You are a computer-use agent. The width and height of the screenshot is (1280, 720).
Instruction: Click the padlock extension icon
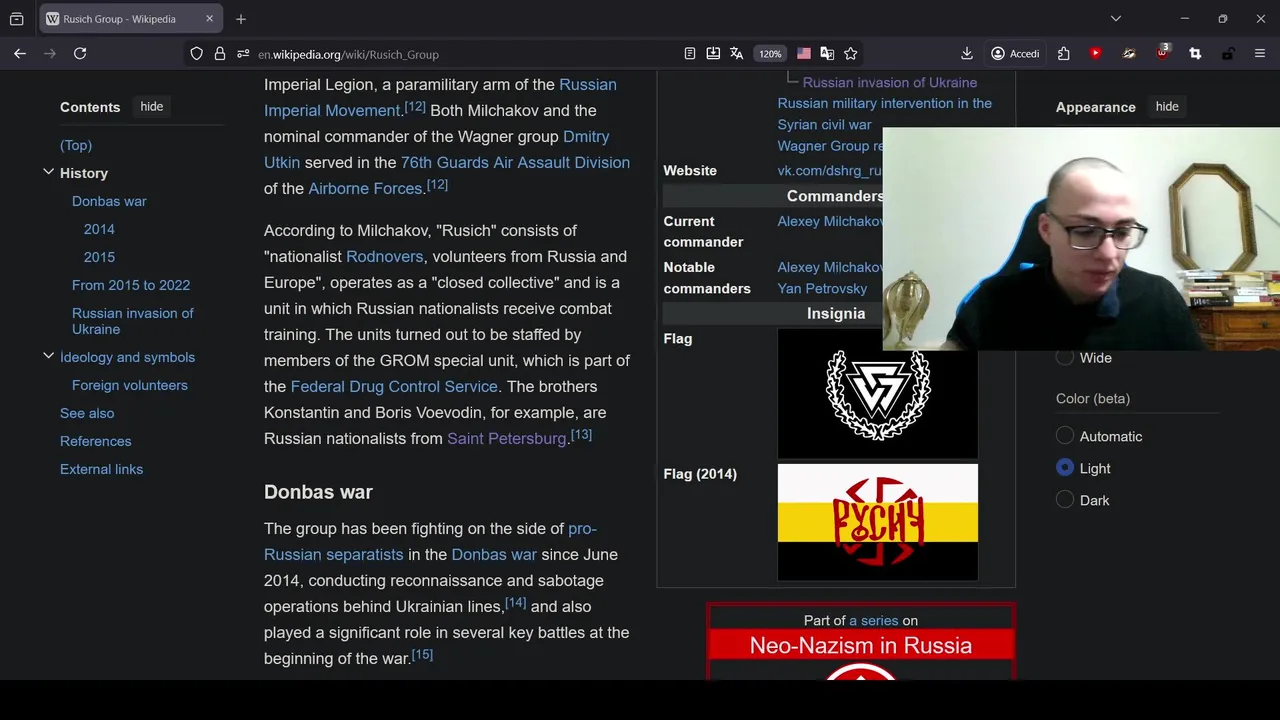click(1228, 54)
